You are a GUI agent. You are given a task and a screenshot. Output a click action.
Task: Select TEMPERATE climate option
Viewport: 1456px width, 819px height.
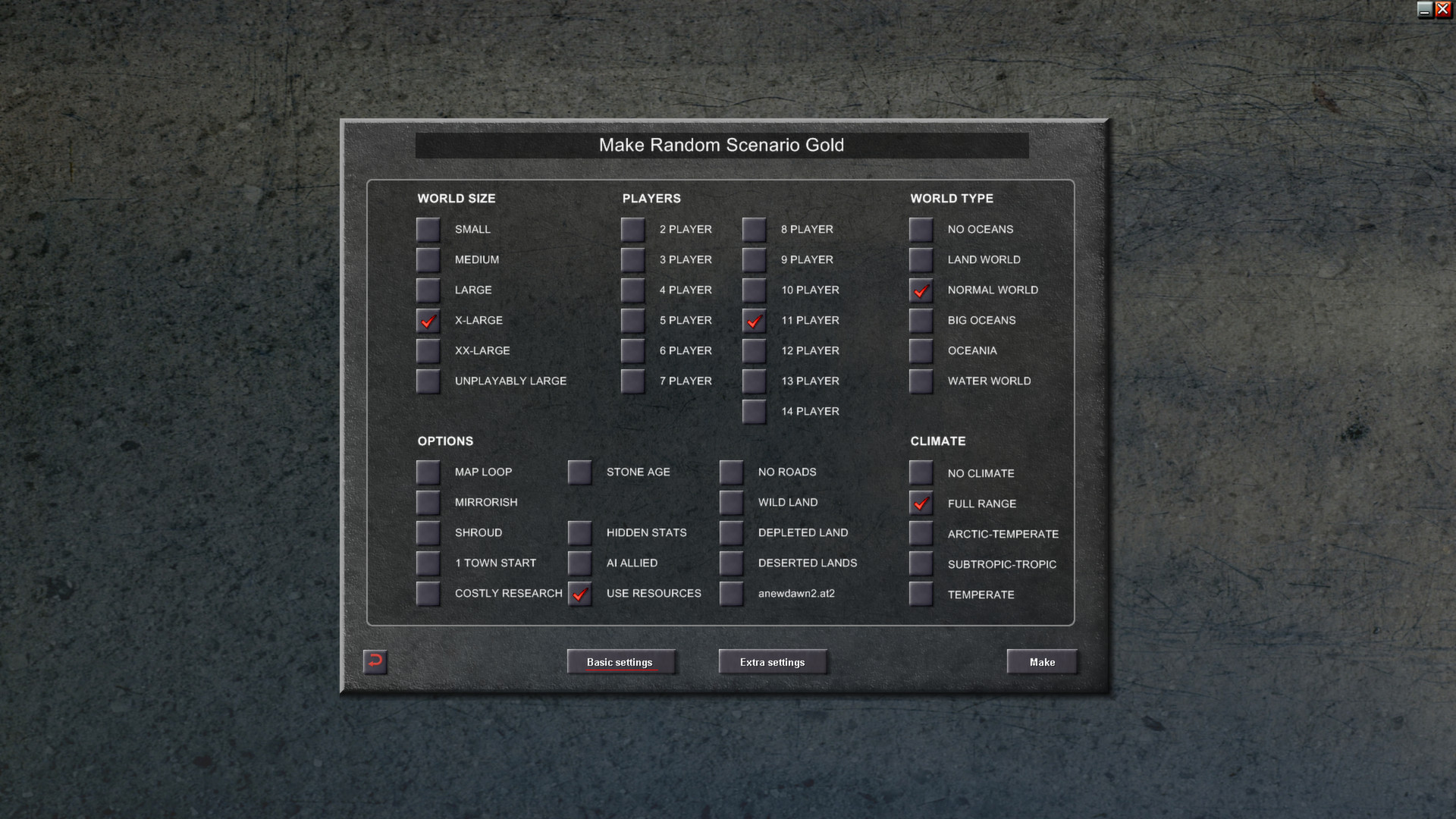click(920, 594)
